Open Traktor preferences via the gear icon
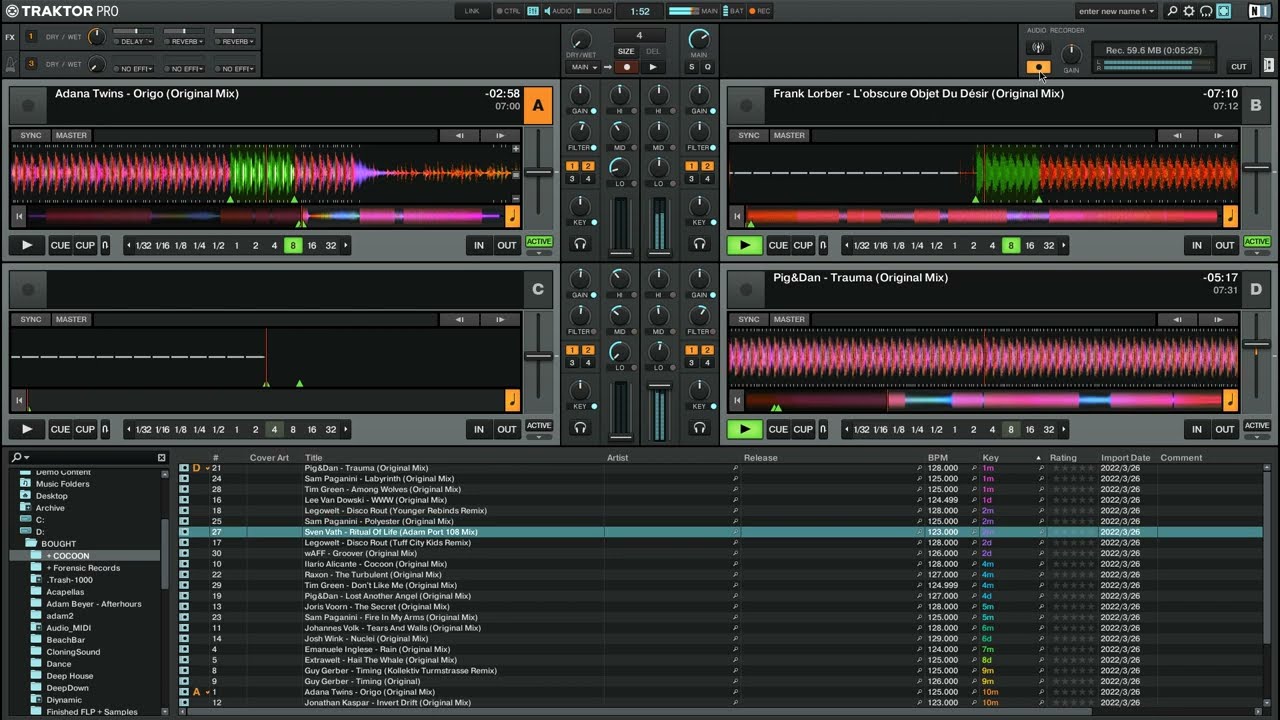This screenshot has width=1280, height=720. point(1190,11)
